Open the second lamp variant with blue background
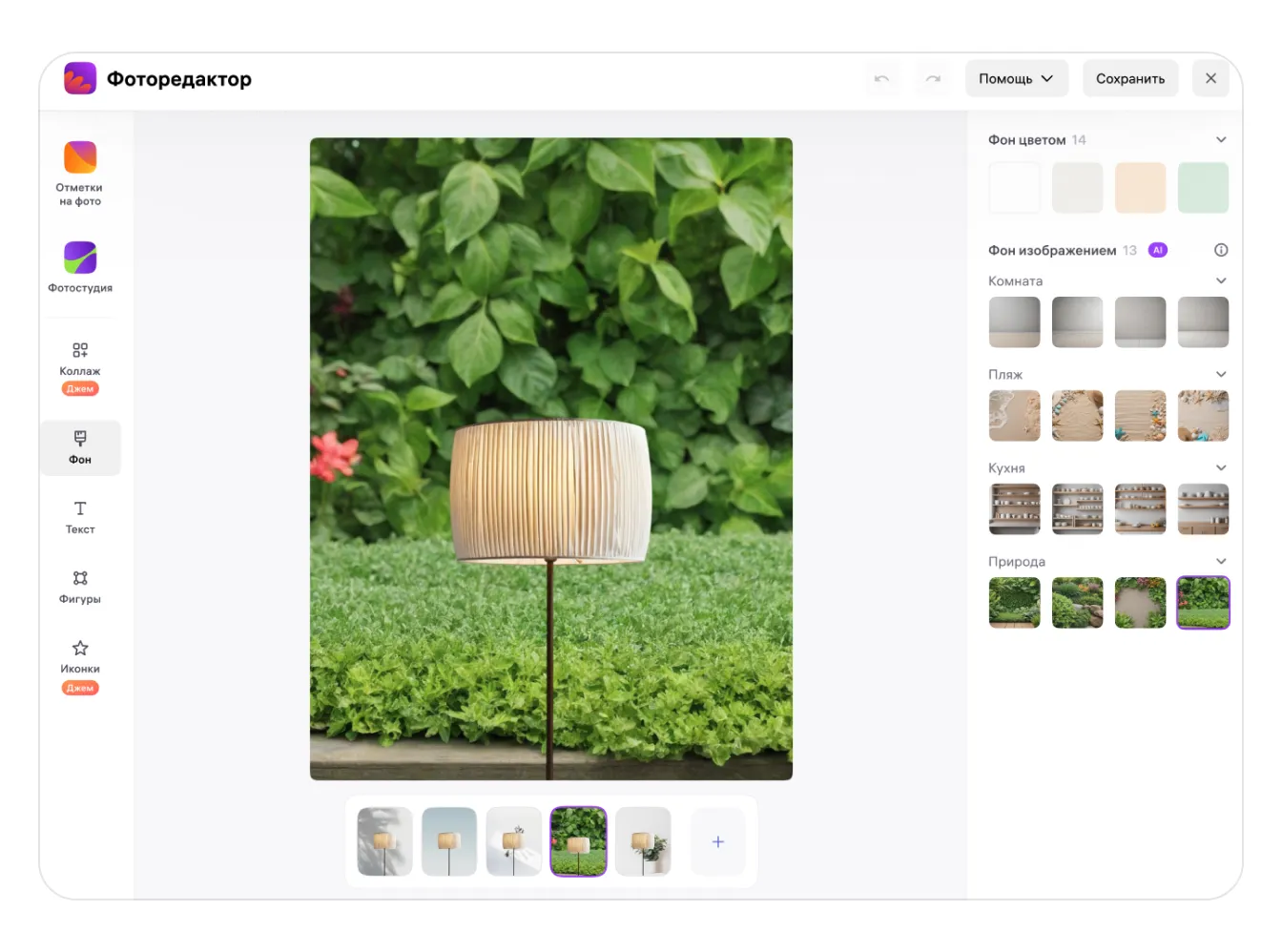 [x=449, y=841]
